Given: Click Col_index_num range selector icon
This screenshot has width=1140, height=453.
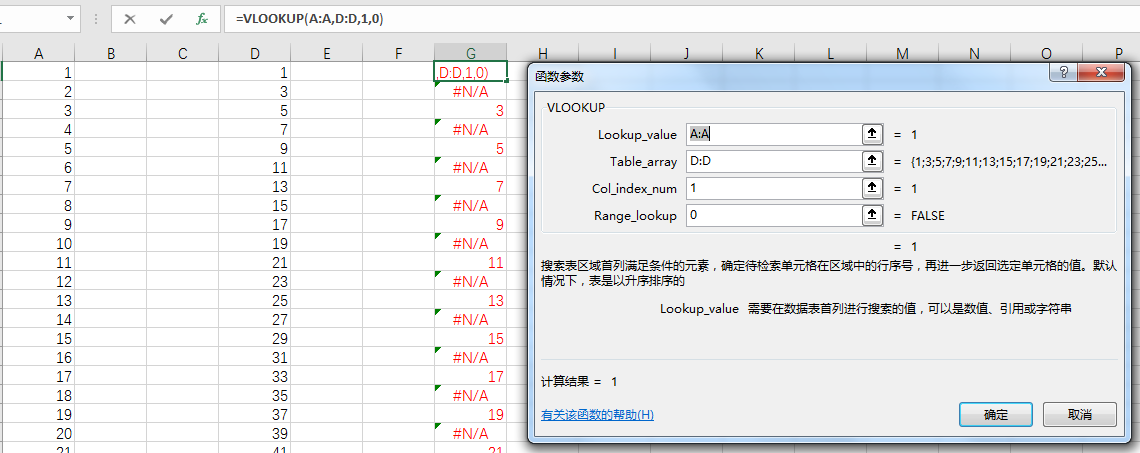Looking at the screenshot, I should tap(872, 188).
